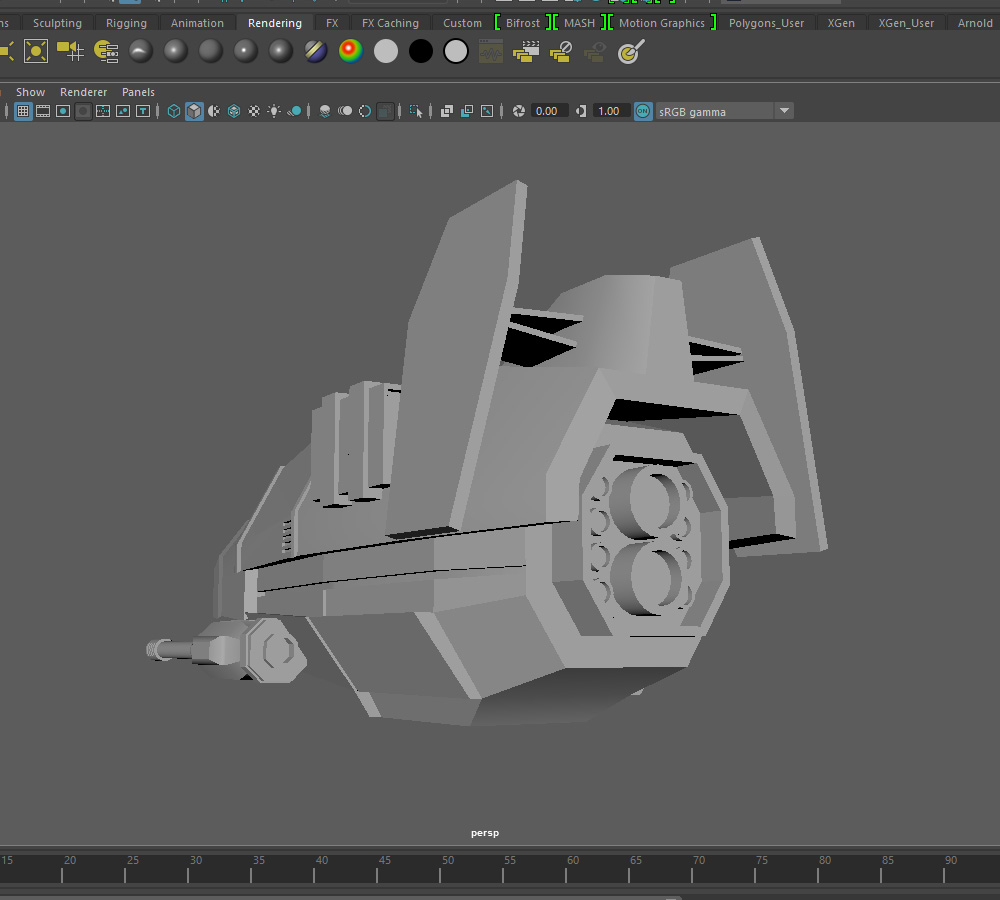Toggle smooth shade all cube
Screen dimensions: 1000x900
click(194, 112)
